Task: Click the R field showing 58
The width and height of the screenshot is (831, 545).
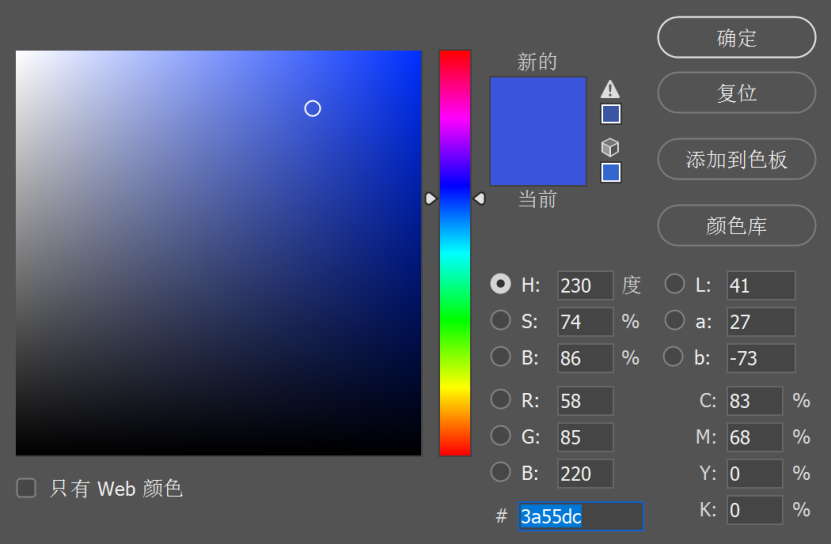Action: point(585,401)
